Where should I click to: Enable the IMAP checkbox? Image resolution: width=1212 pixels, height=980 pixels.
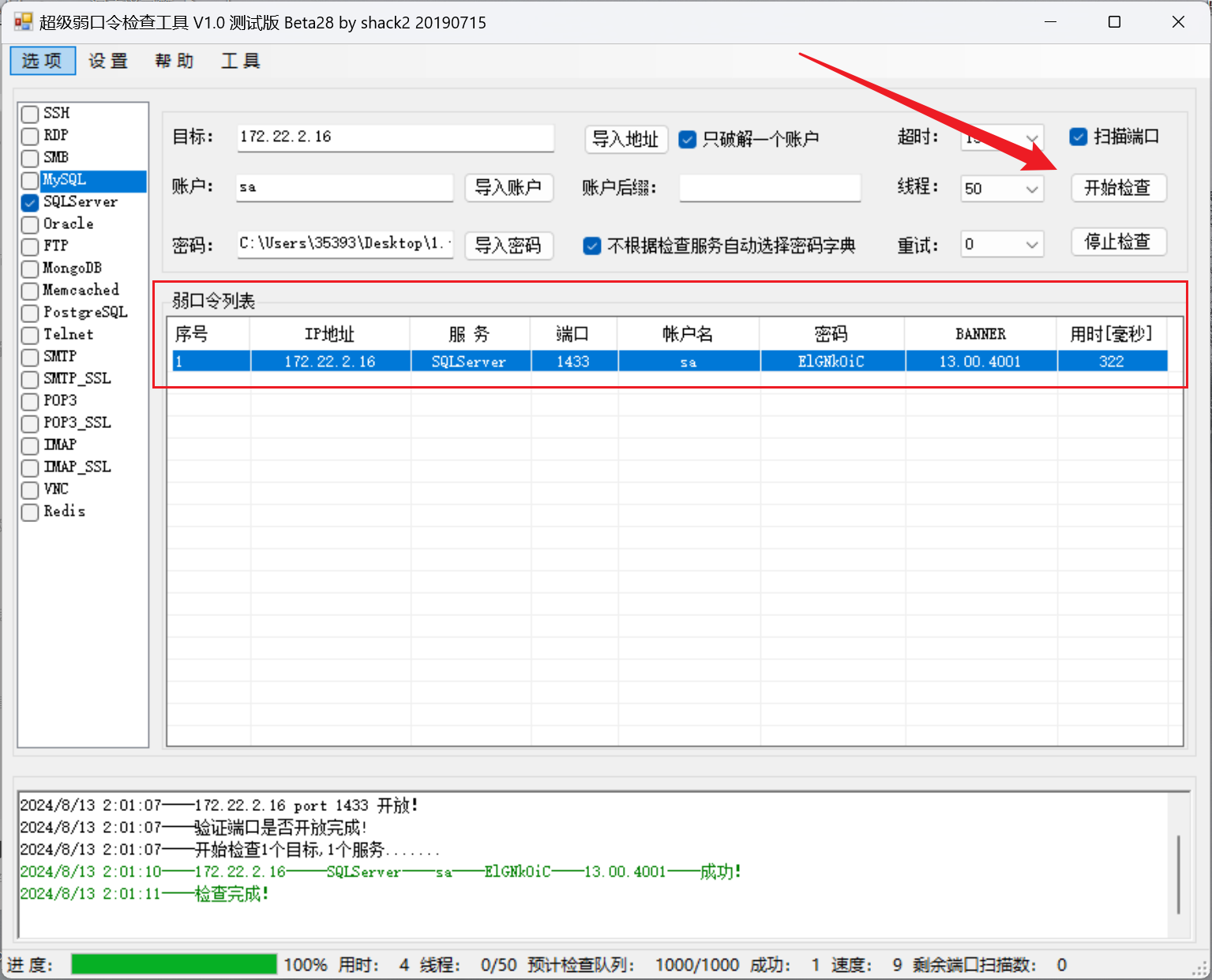coord(30,445)
